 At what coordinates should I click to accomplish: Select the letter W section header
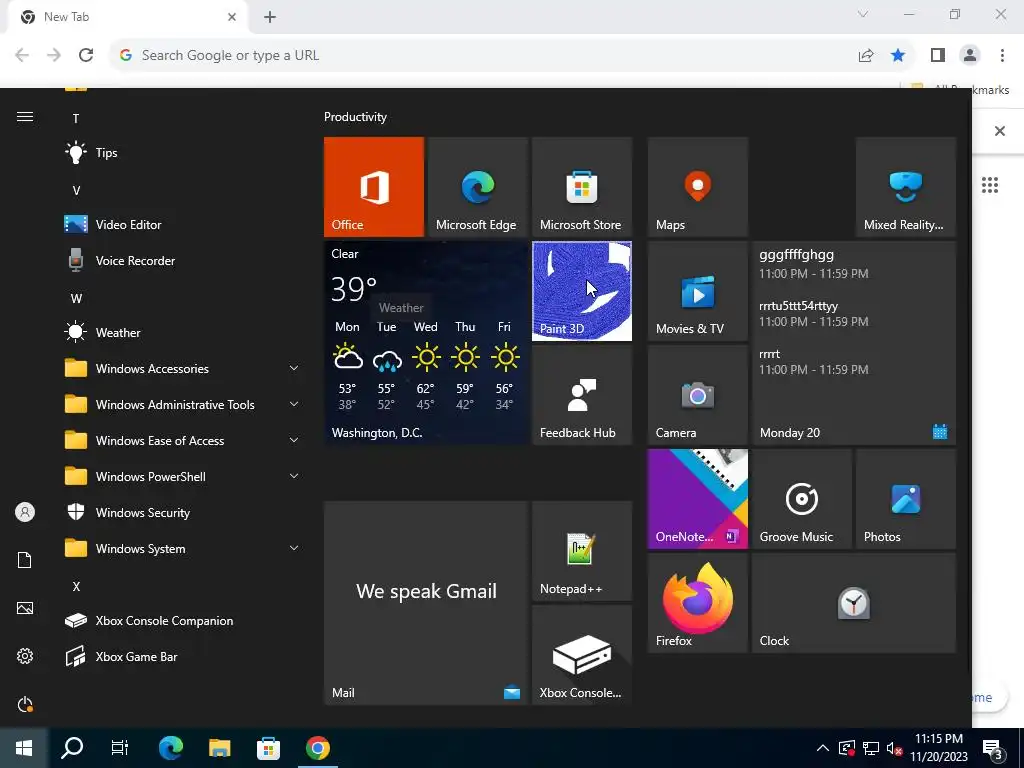(76, 298)
